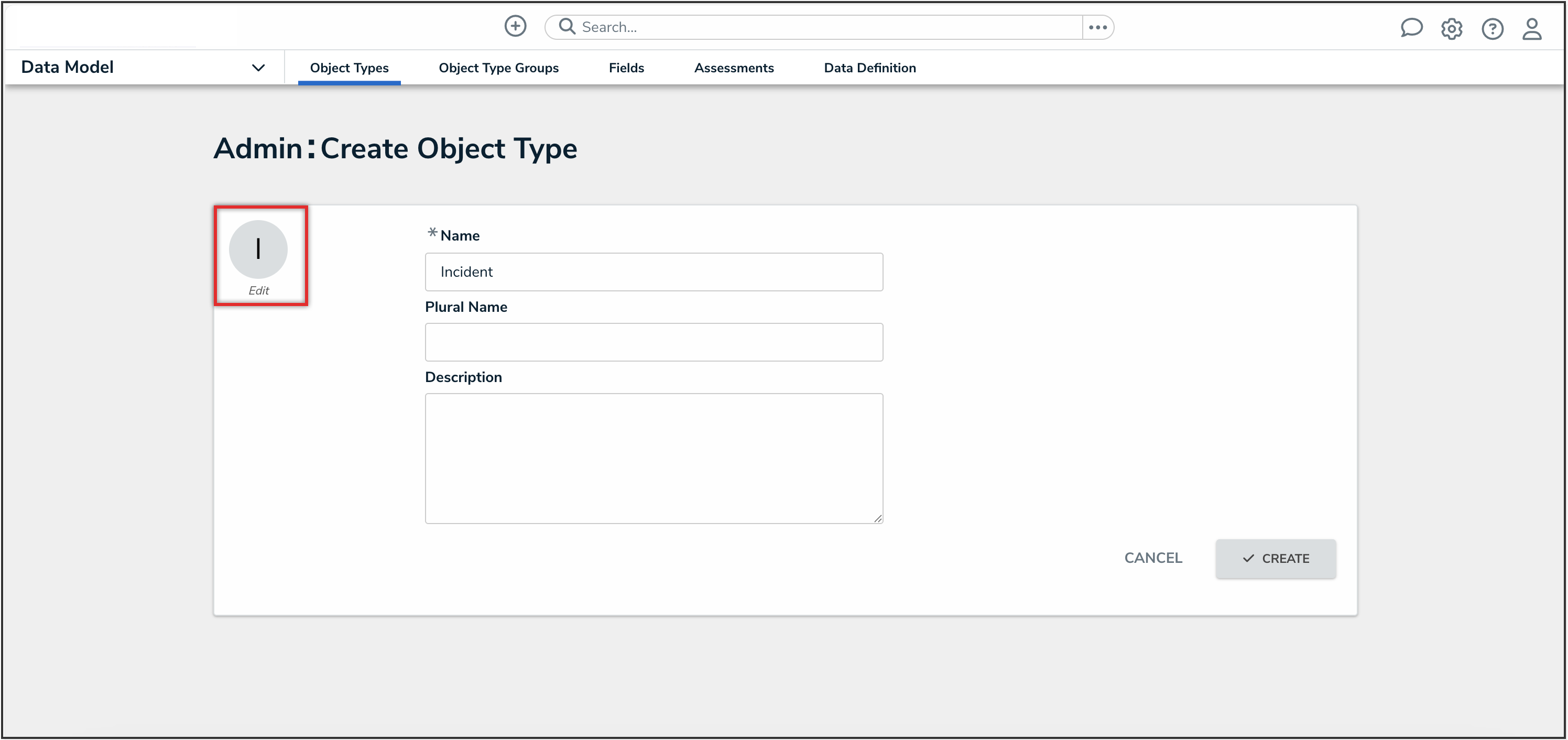Image resolution: width=1568 pixels, height=740 pixels.
Task: Go to the Assessments tab
Action: (x=734, y=68)
